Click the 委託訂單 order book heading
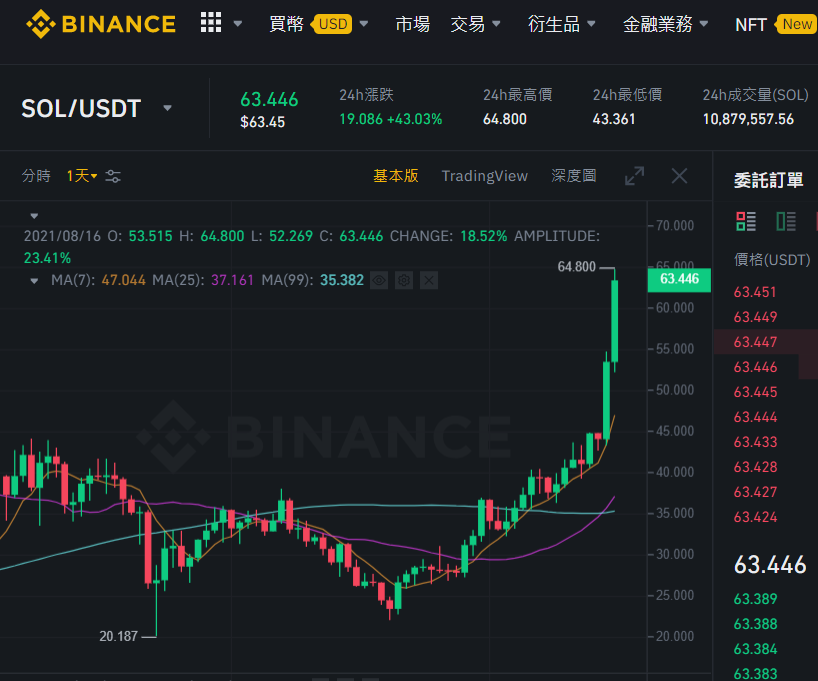Screen dimensions: 818x681 (768, 181)
